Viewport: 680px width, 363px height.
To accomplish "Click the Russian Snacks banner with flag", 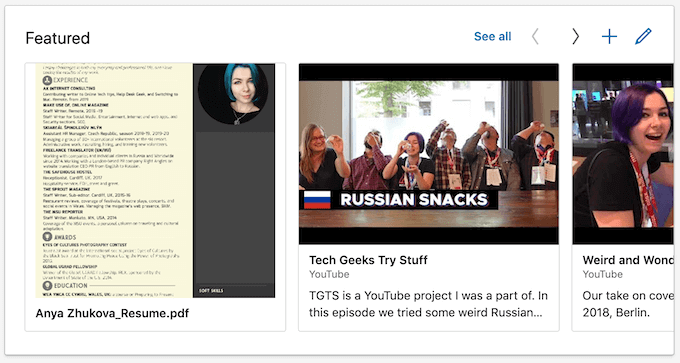I will pos(398,200).
